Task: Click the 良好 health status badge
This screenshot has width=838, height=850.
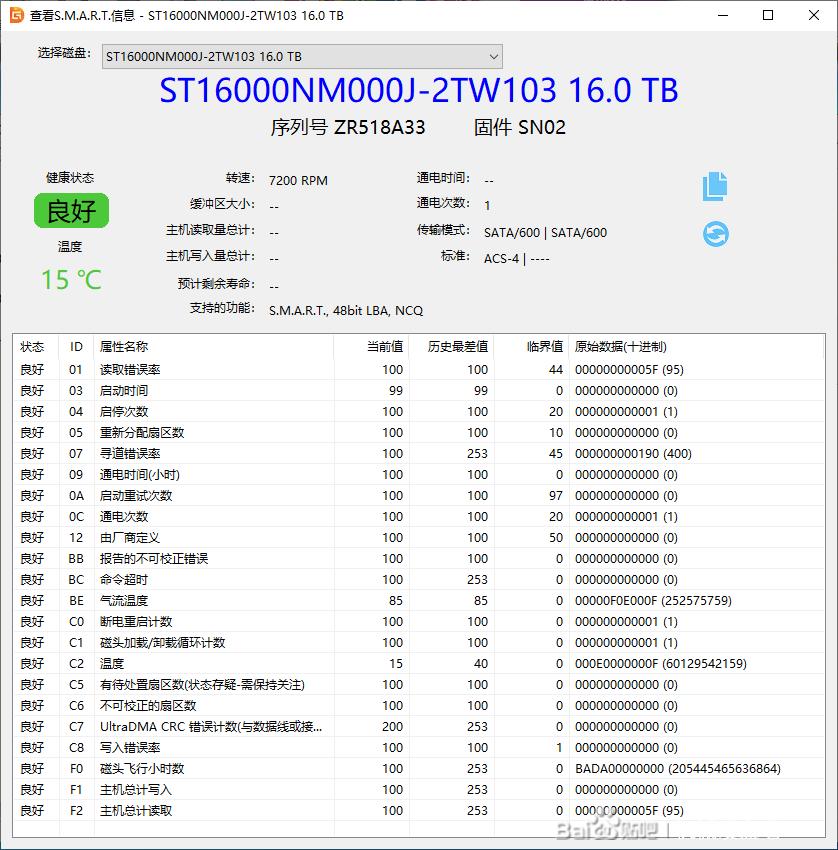Action: tap(71, 210)
